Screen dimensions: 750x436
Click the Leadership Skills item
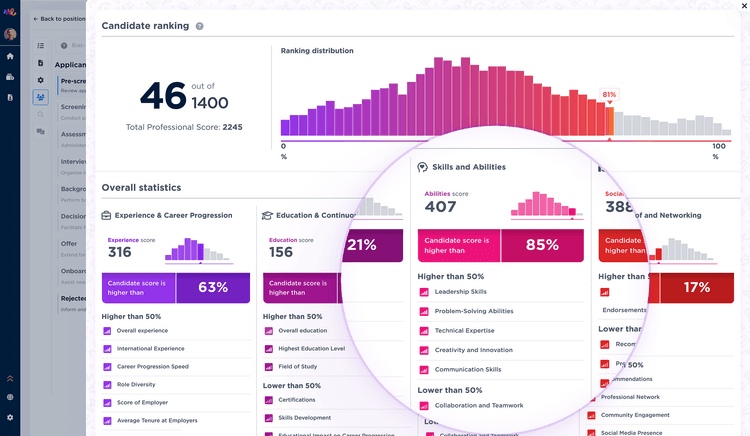pyautogui.click(x=460, y=292)
